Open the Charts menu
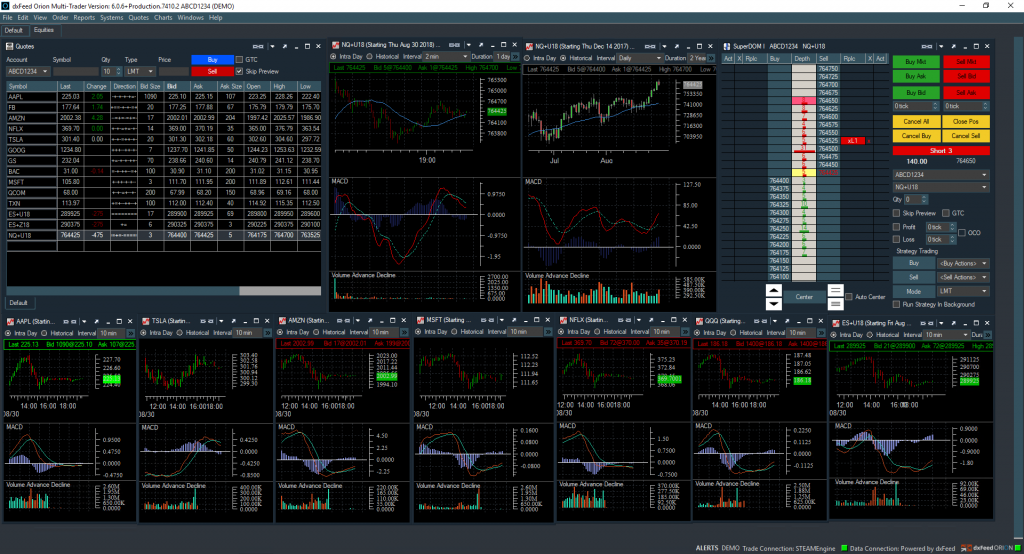 [x=162, y=18]
